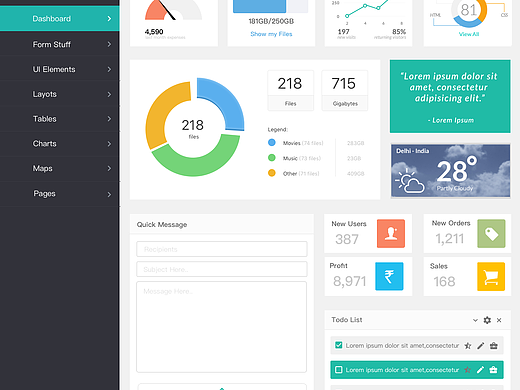
Task: Click the 715 Gigabytes stat box
Action: click(345, 90)
